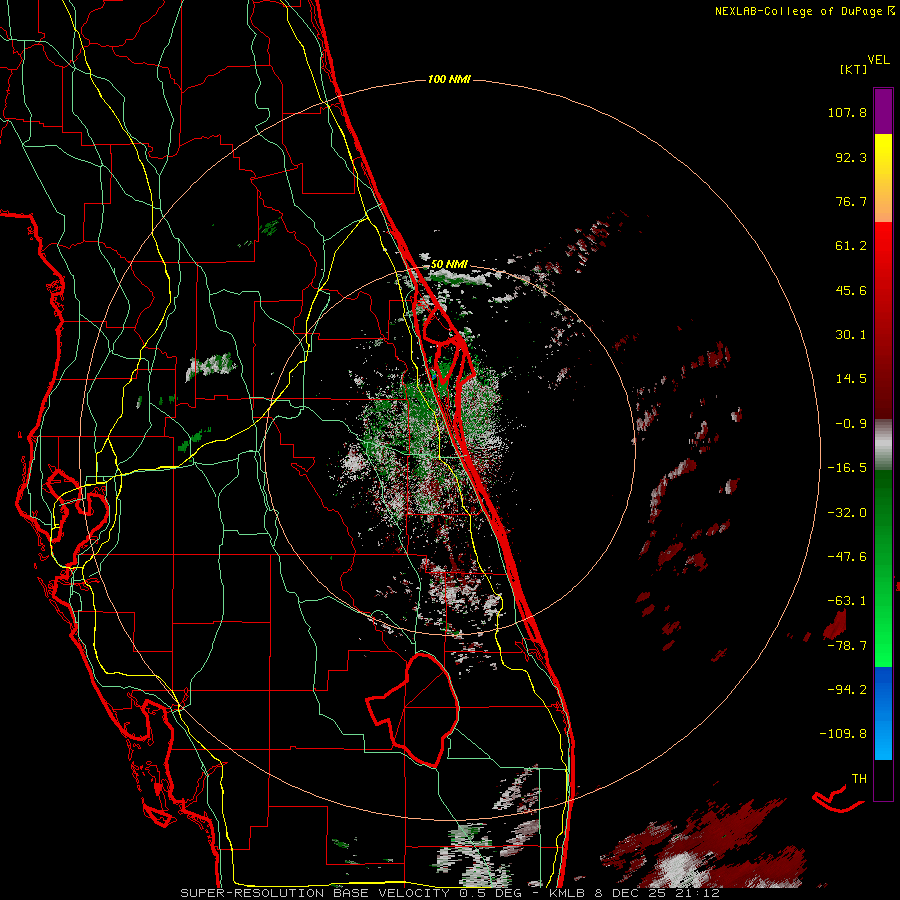The width and height of the screenshot is (900, 900).
Task: Click the 50 NMI range ring label
Action: click(449, 265)
